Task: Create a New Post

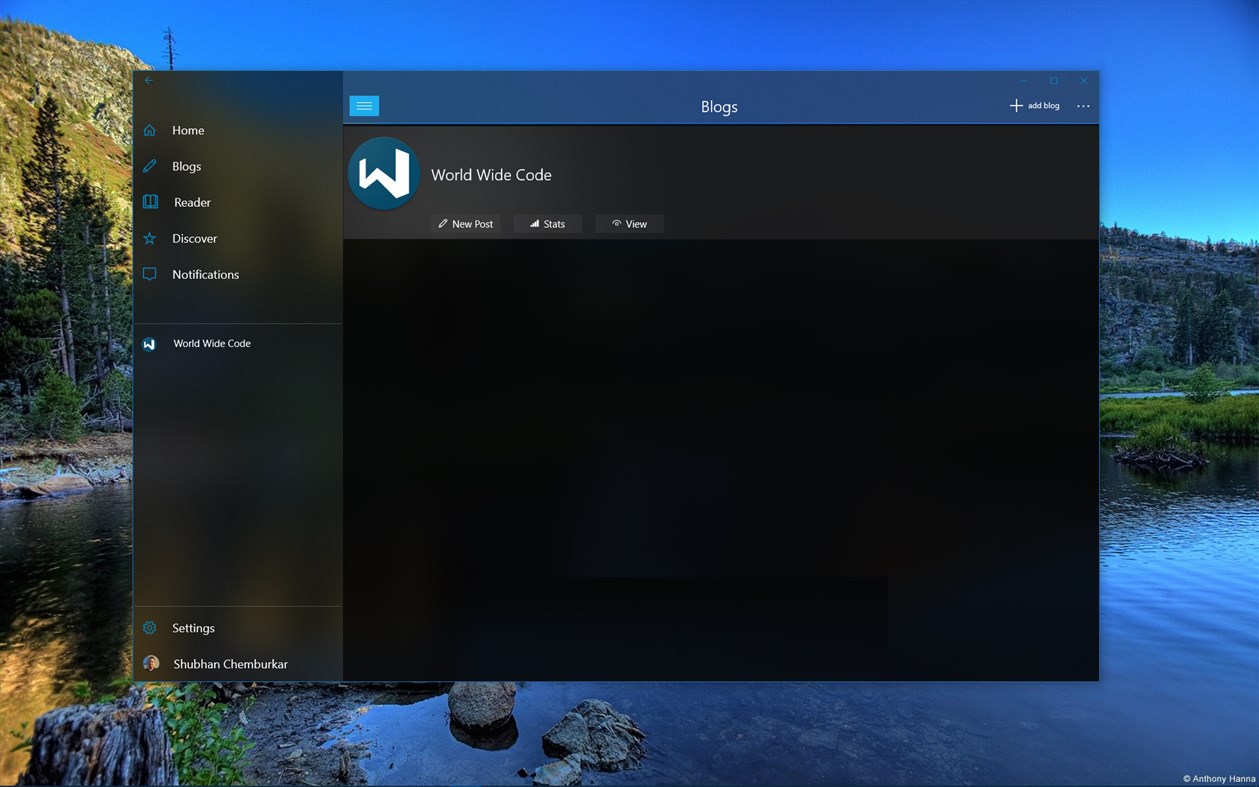Action: click(466, 223)
